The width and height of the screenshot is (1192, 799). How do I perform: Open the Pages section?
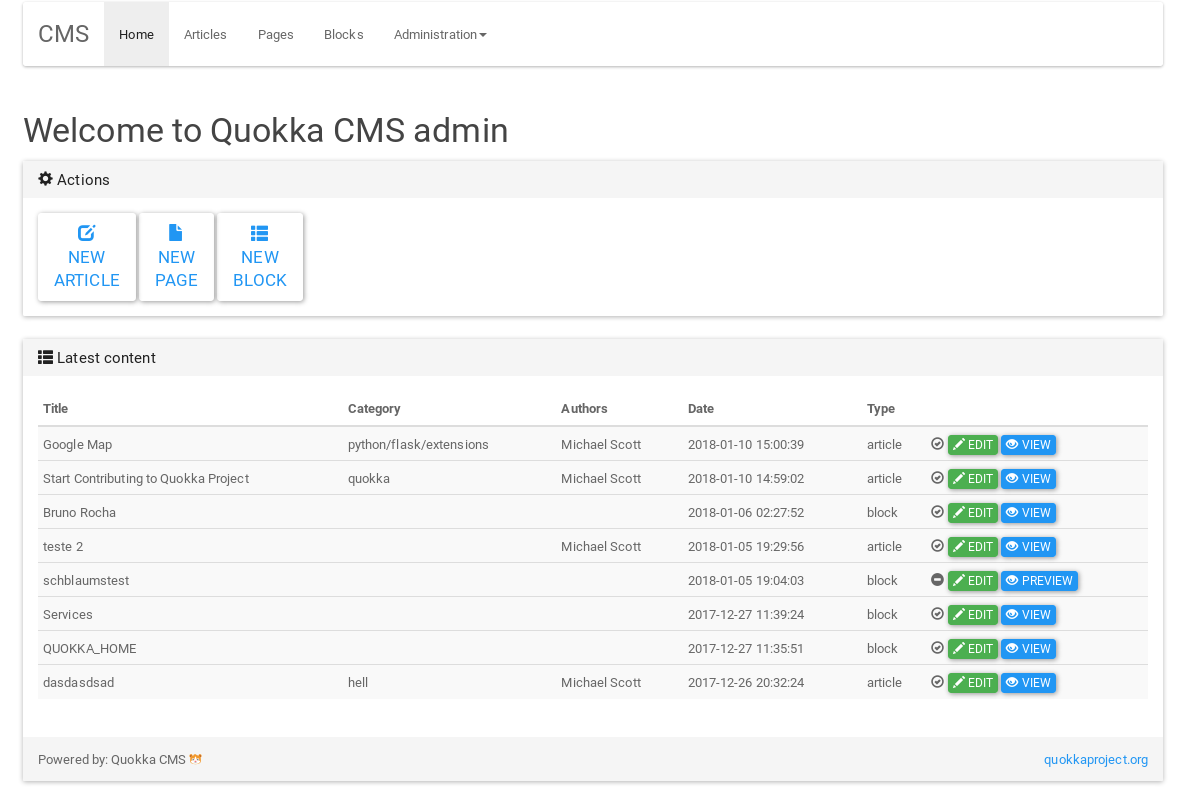pyautogui.click(x=275, y=34)
